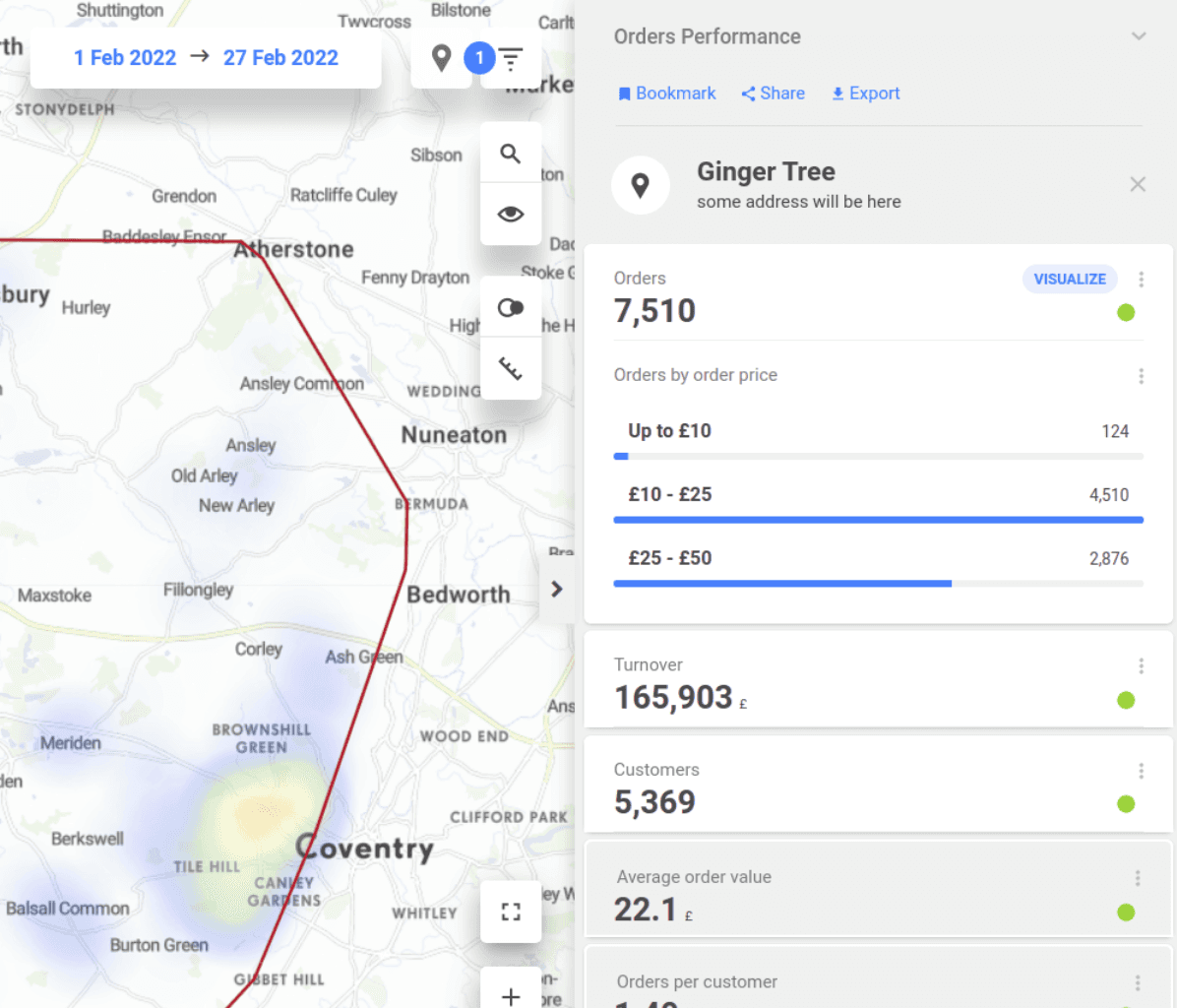Select the search magnifier tool on the map
Viewport: 1177px width, 1008px height.
pyautogui.click(x=510, y=153)
